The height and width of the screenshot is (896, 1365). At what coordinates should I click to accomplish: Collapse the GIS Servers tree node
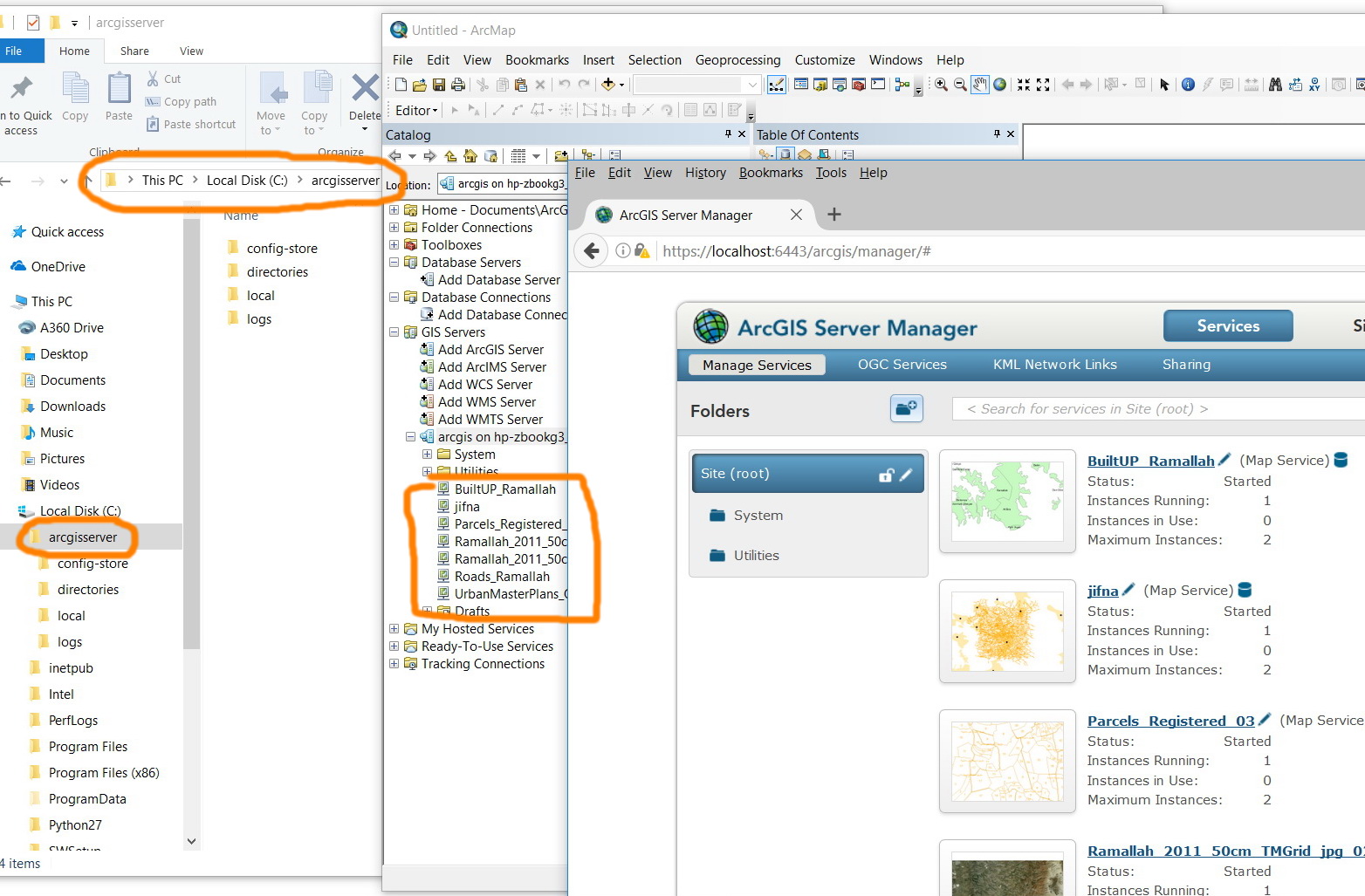tap(394, 332)
